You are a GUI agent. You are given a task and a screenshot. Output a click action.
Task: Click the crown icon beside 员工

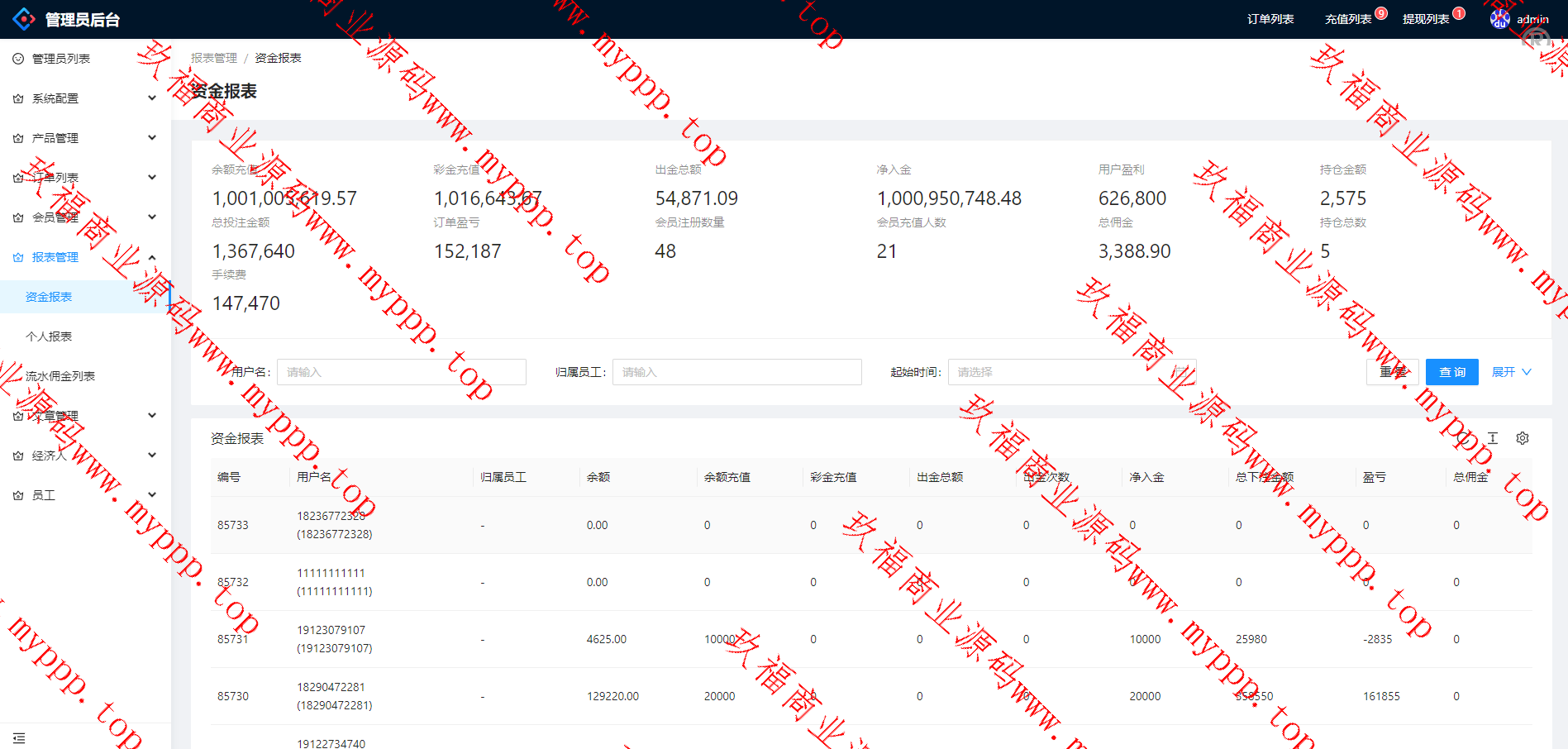tap(18, 495)
